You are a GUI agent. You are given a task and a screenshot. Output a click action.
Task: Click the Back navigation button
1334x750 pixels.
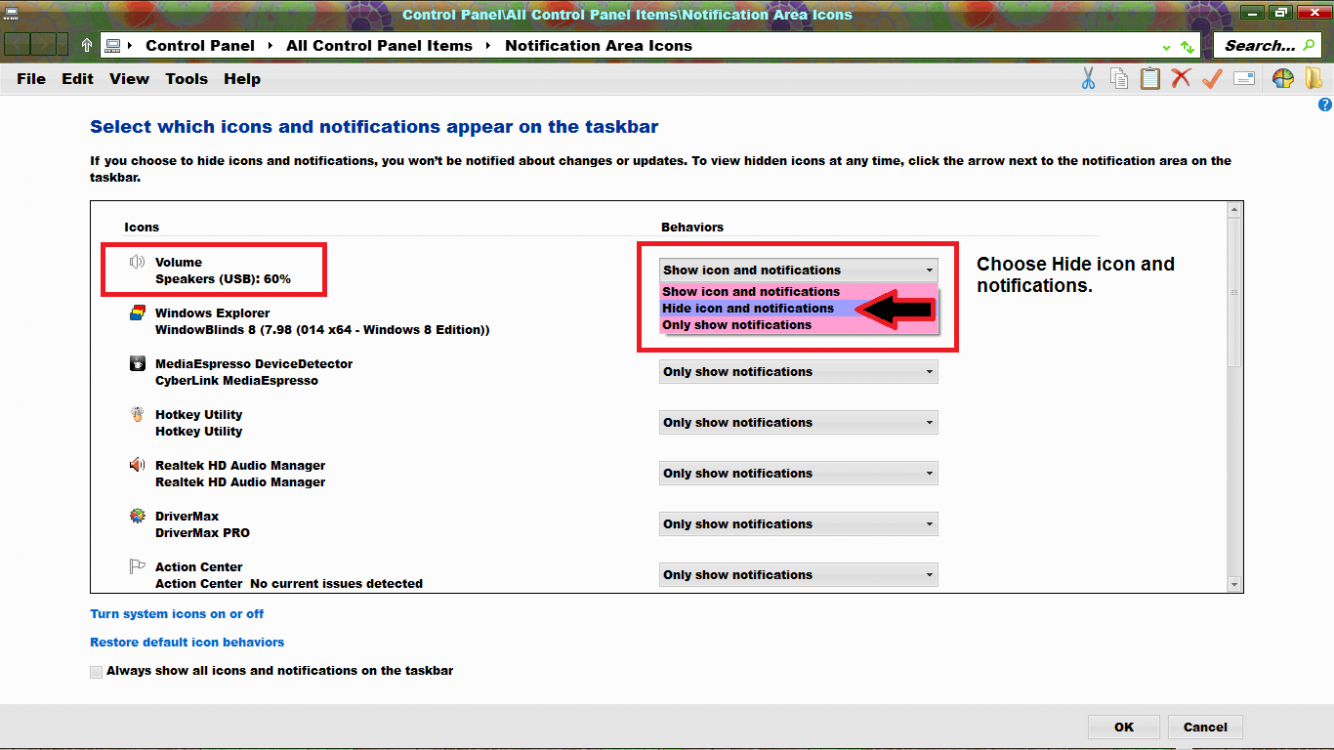(17, 44)
